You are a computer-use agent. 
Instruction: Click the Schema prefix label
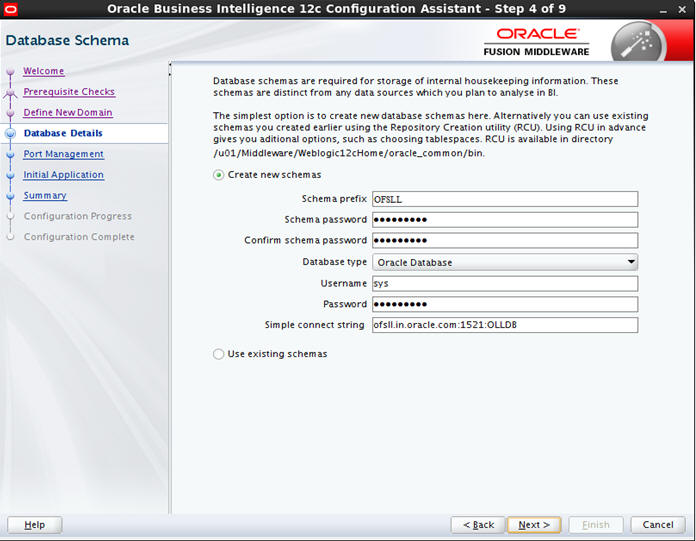(x=334, y=199)
